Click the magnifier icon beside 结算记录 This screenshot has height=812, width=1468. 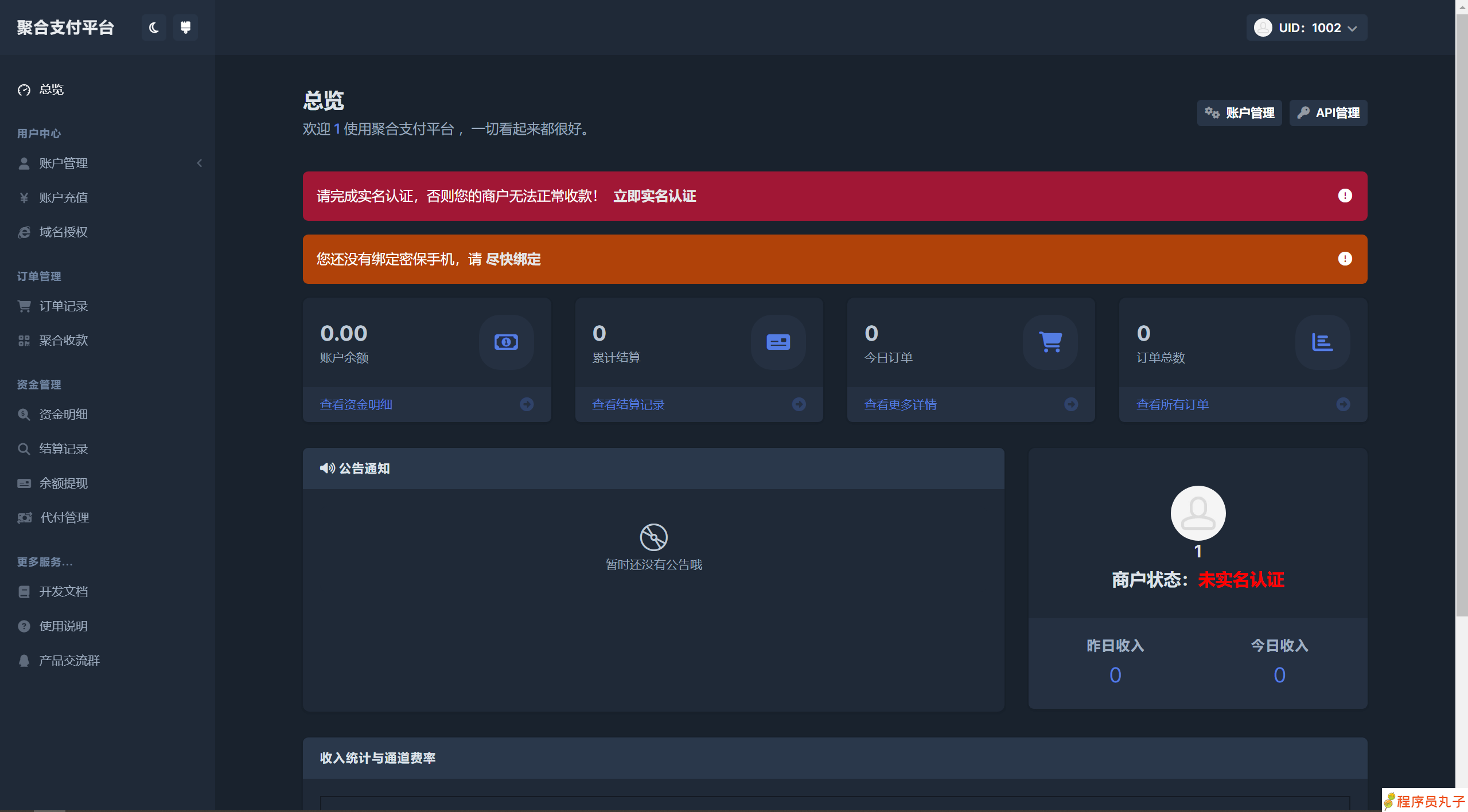pyautogui.click(x=24, y=449)
